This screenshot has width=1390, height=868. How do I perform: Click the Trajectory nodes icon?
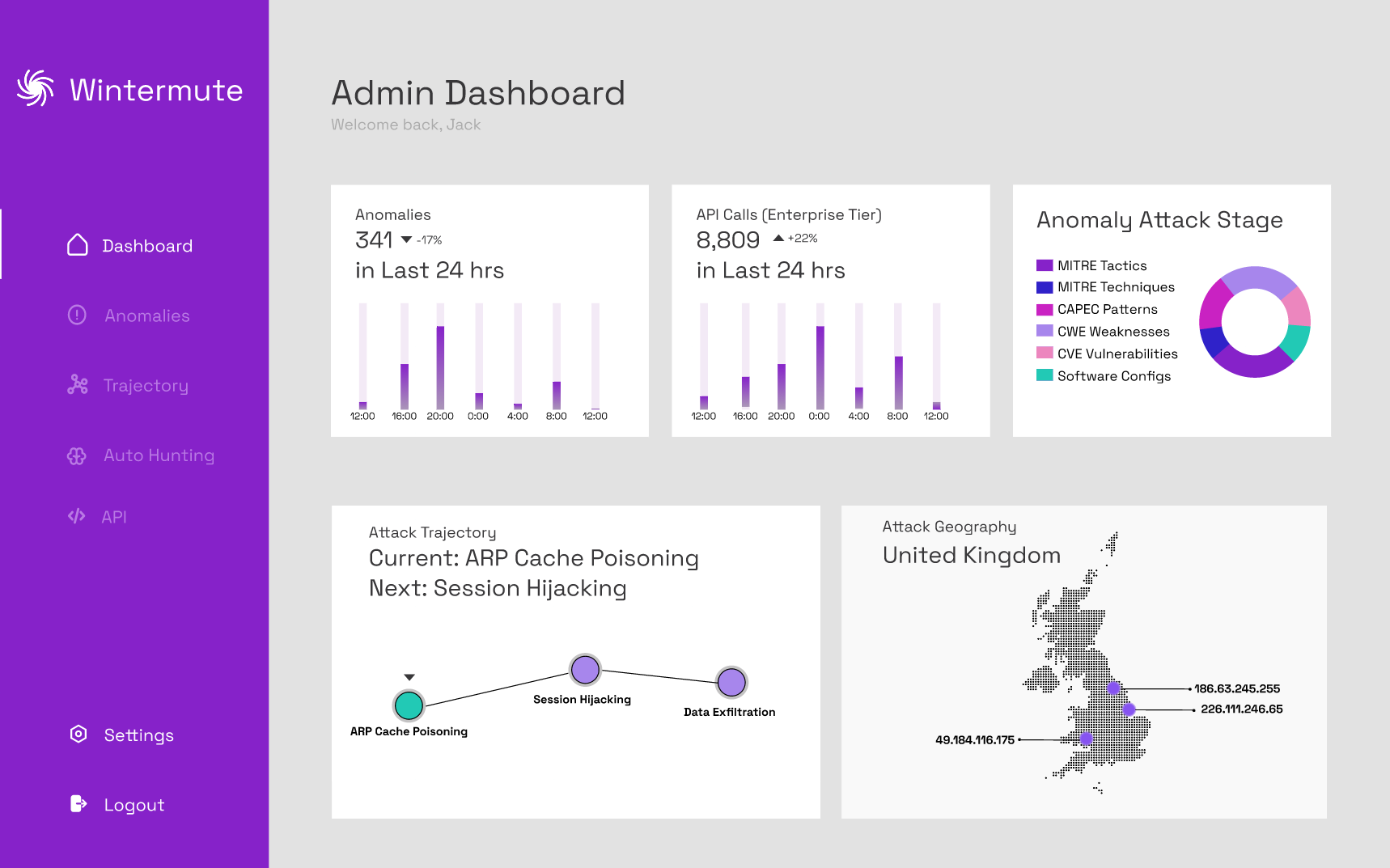(78, 385)
